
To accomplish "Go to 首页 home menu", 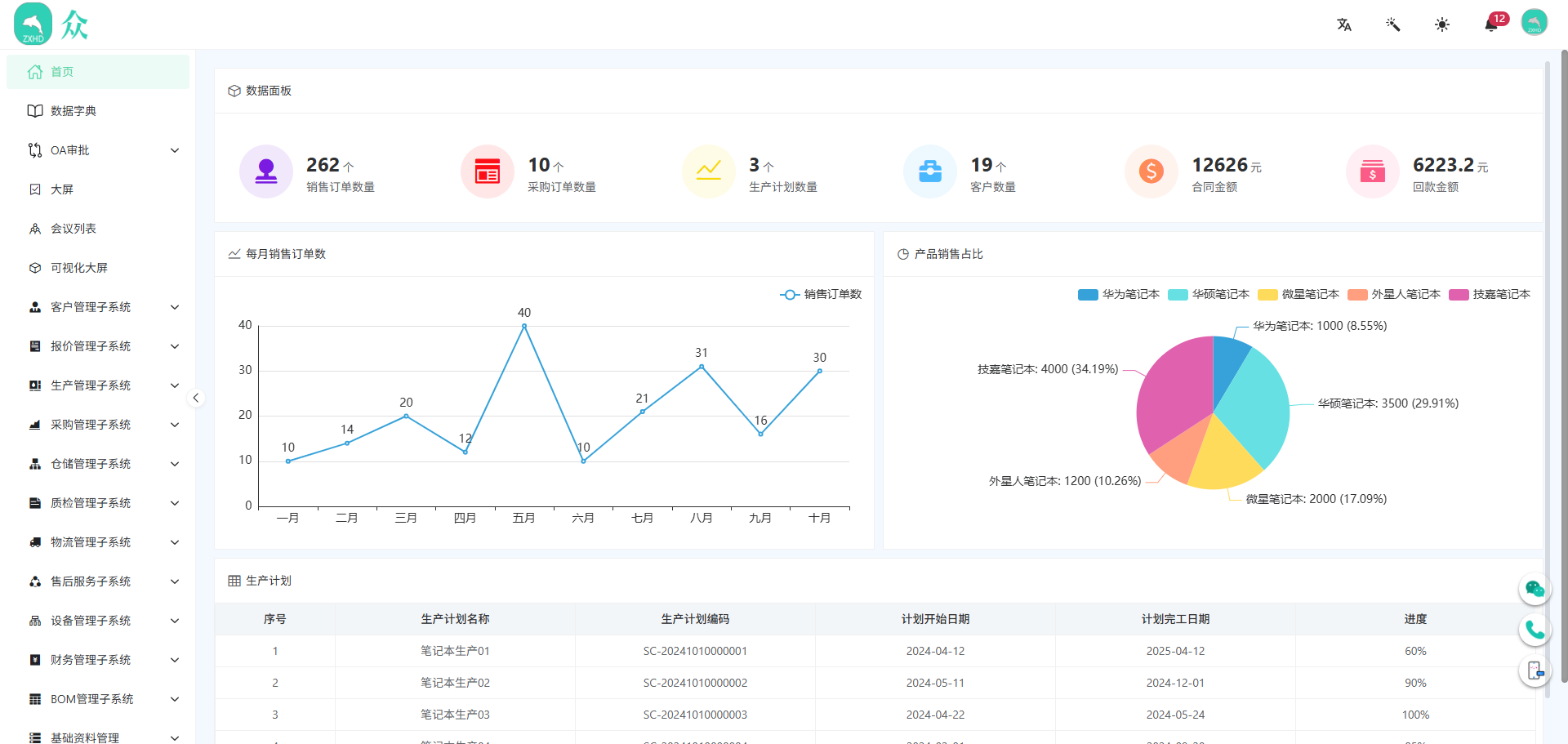I will [98, 72].
